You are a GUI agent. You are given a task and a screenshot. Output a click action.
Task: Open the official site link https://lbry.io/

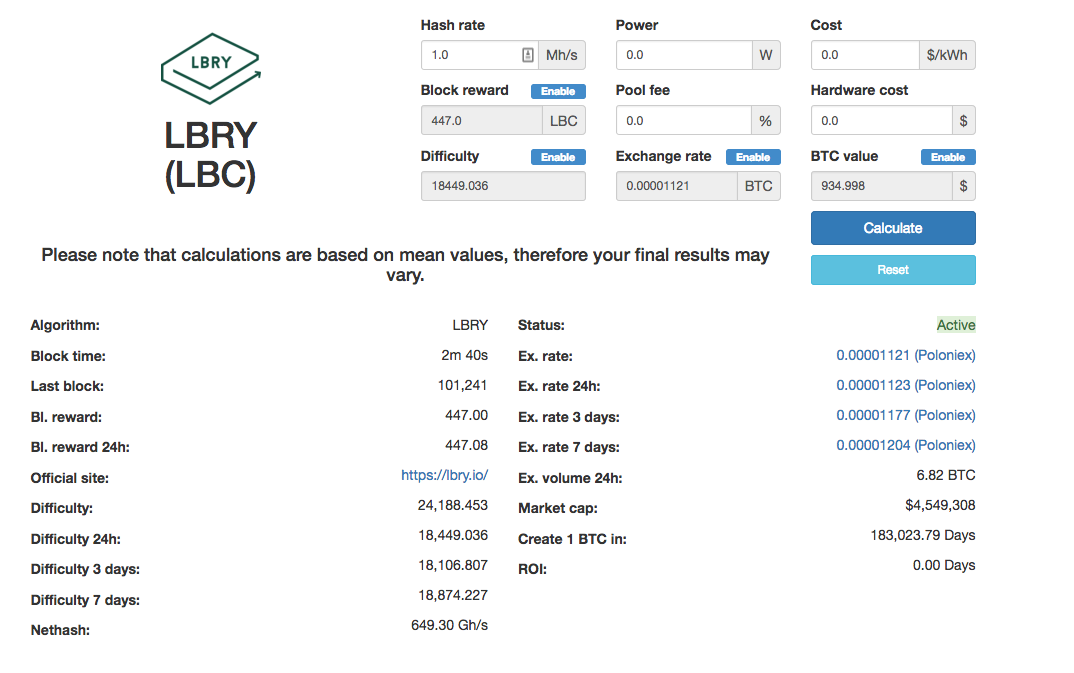pyautogui.click(x=445, y=475)
